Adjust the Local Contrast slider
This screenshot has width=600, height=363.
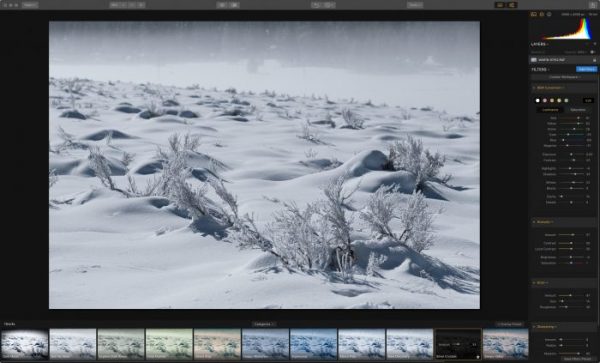(572, 249)
